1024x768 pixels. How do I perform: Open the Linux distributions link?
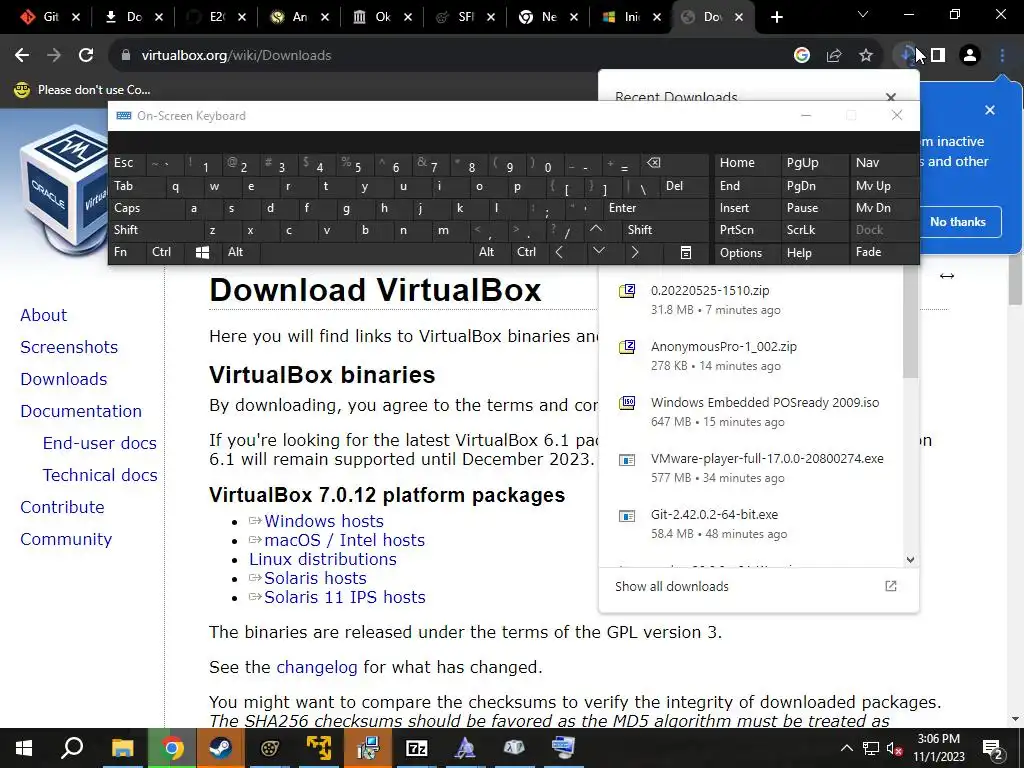pyautogui.click(x=323, y=559)
